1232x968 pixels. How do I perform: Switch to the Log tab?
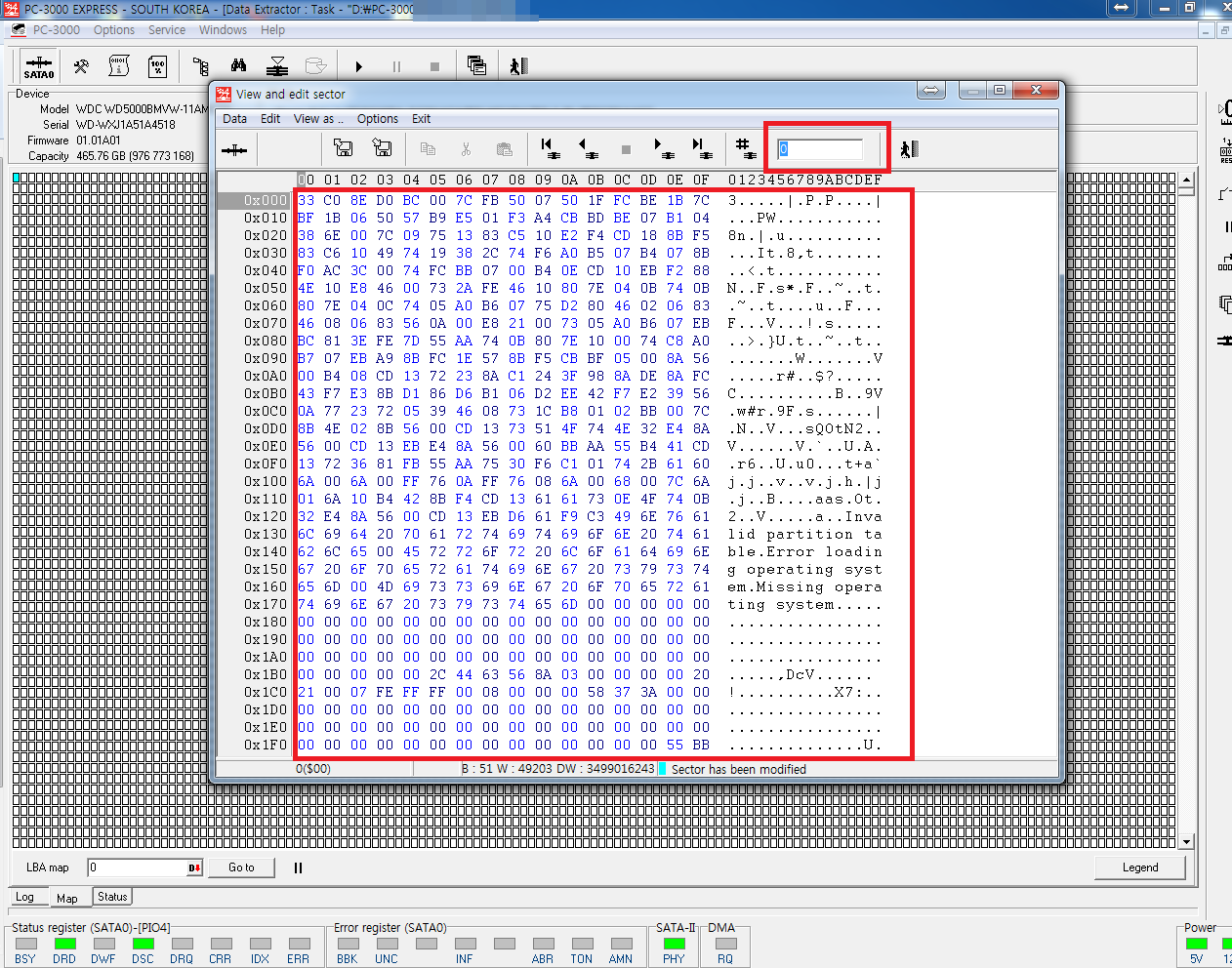point(24,897)
